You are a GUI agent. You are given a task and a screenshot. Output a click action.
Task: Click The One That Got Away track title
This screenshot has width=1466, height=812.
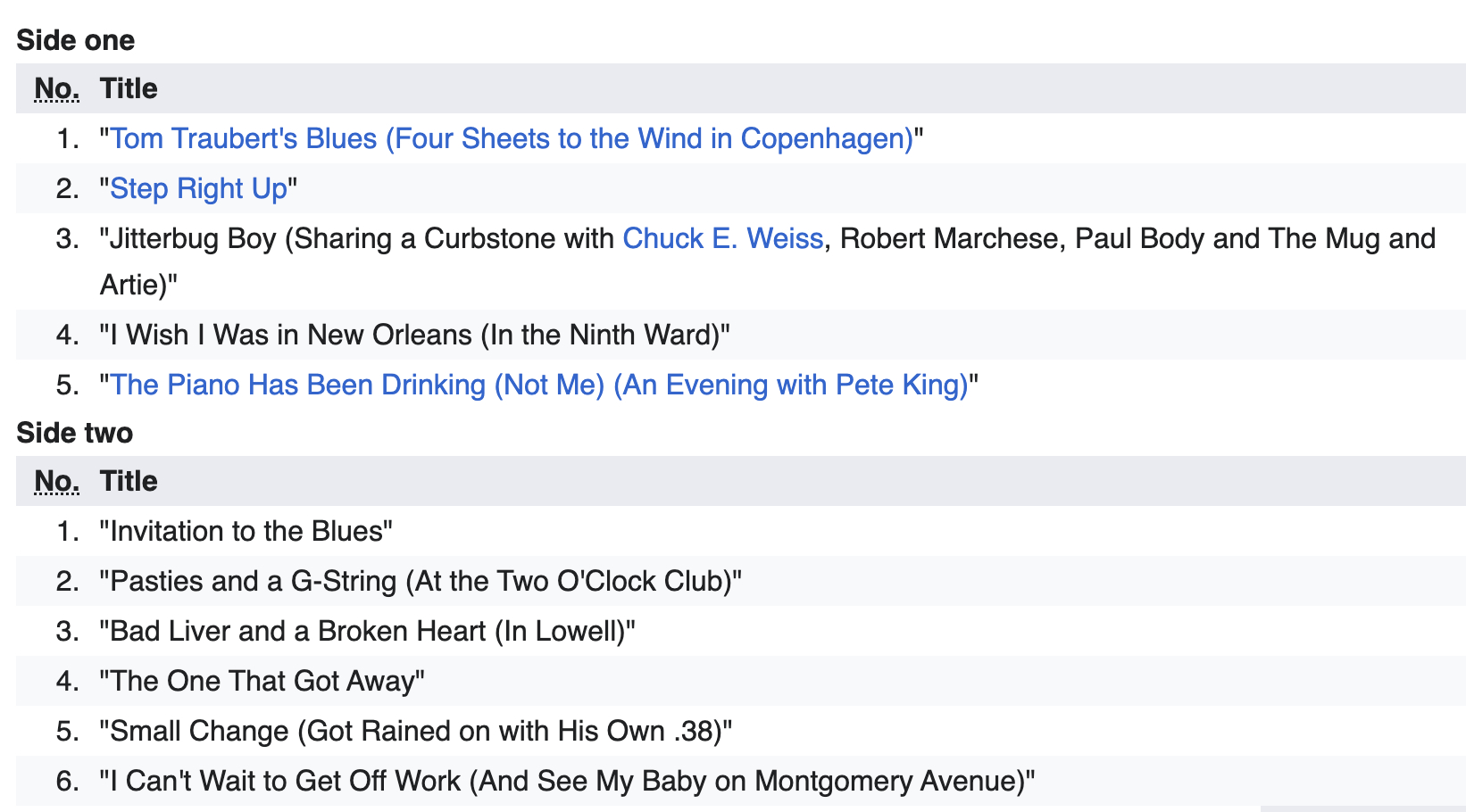pos(262,682)
